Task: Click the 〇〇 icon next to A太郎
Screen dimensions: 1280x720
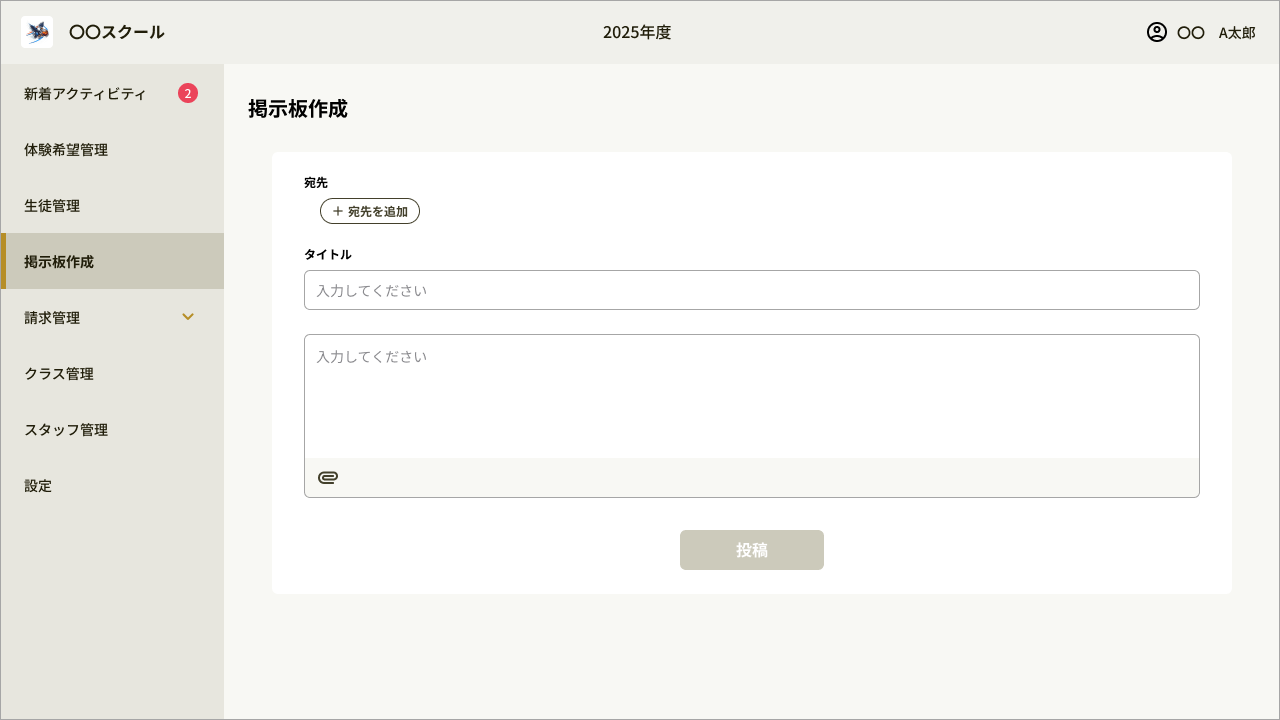Action: click(1190, 32)
